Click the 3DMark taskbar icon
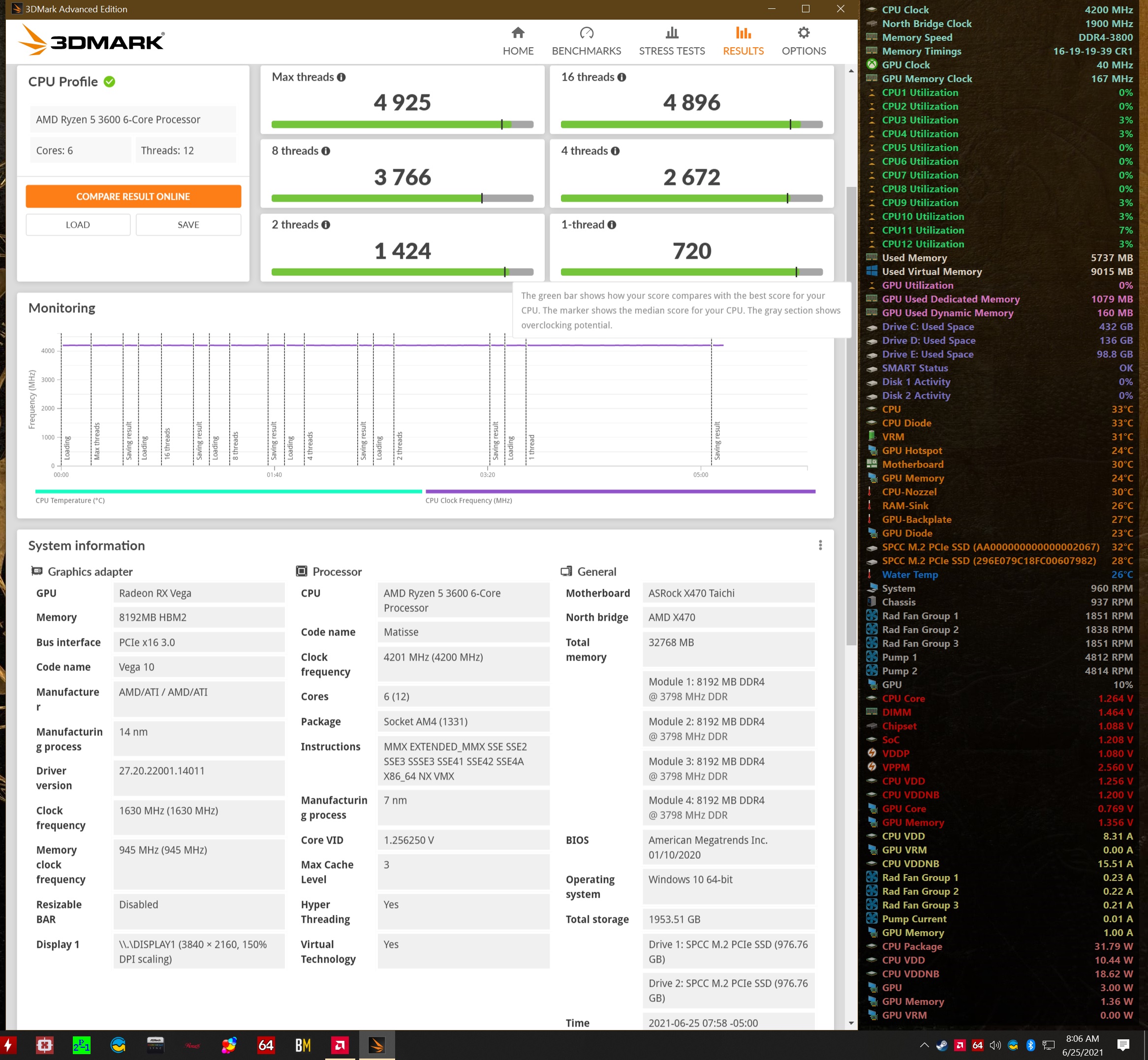The height and width of the screenshot is (1060, 1148). 376,1045
